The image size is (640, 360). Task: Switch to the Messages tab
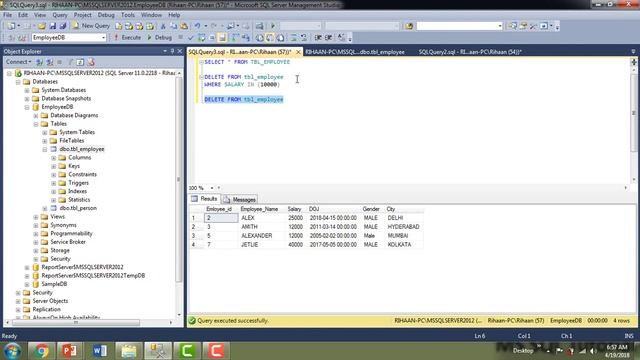pos(240,200)
